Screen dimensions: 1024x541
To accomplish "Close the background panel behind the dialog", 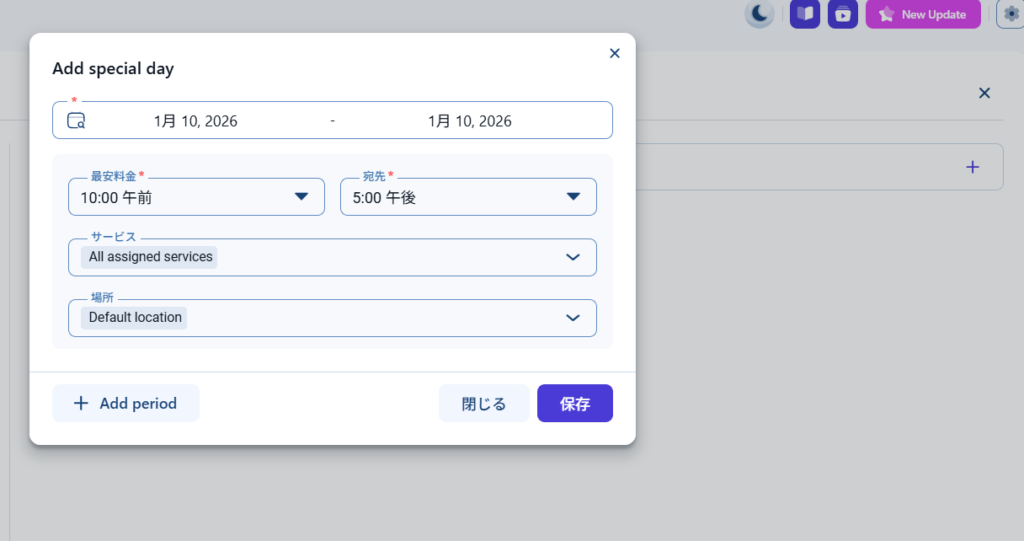I will 984,93.
